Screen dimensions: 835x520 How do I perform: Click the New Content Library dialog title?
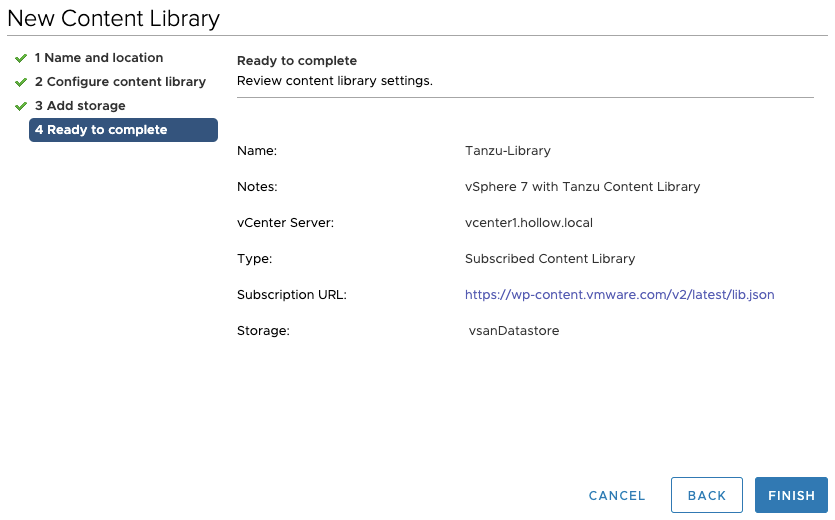click(114, 18)
